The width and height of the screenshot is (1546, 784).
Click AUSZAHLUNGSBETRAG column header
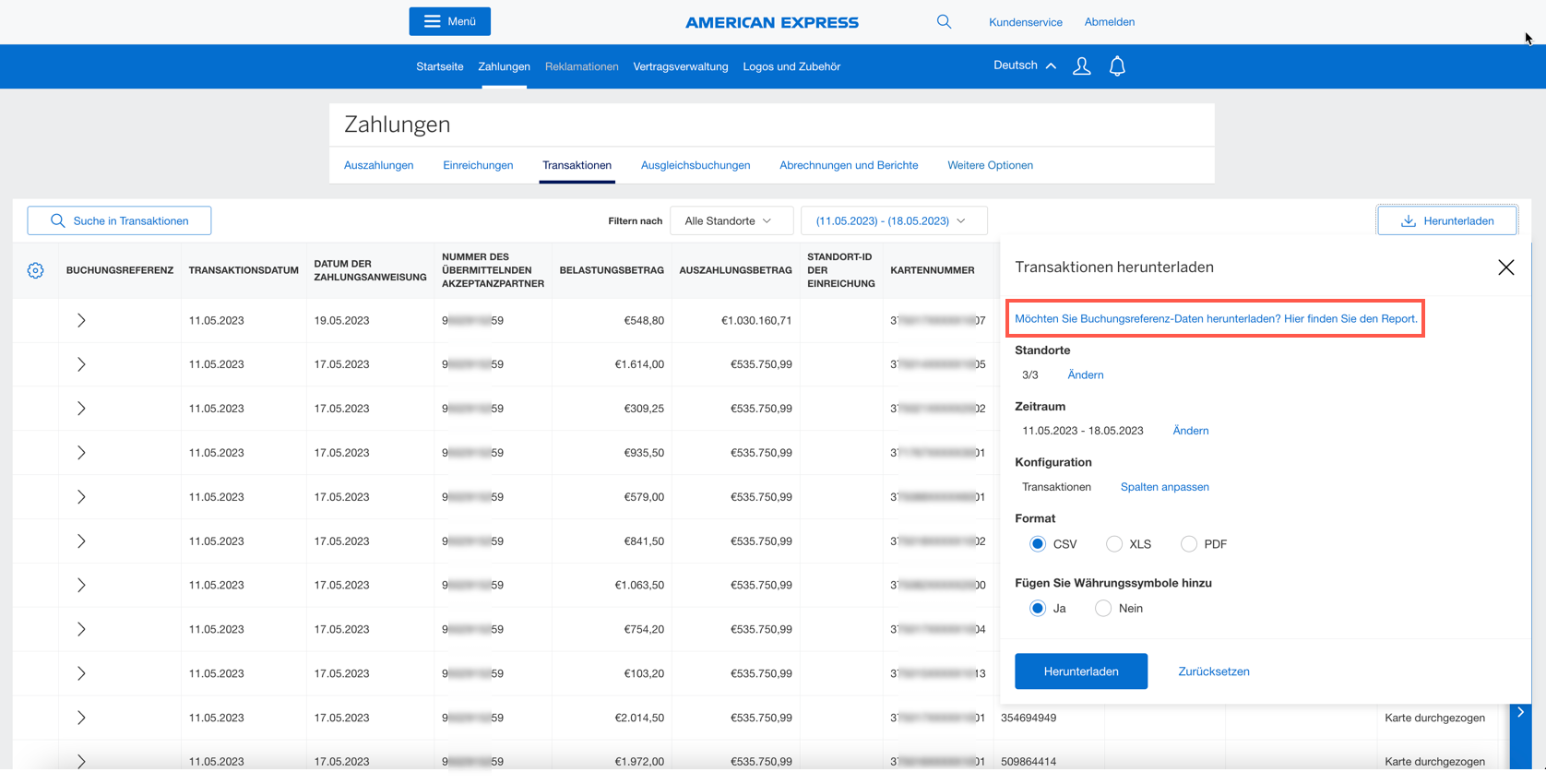coord(735,270)
